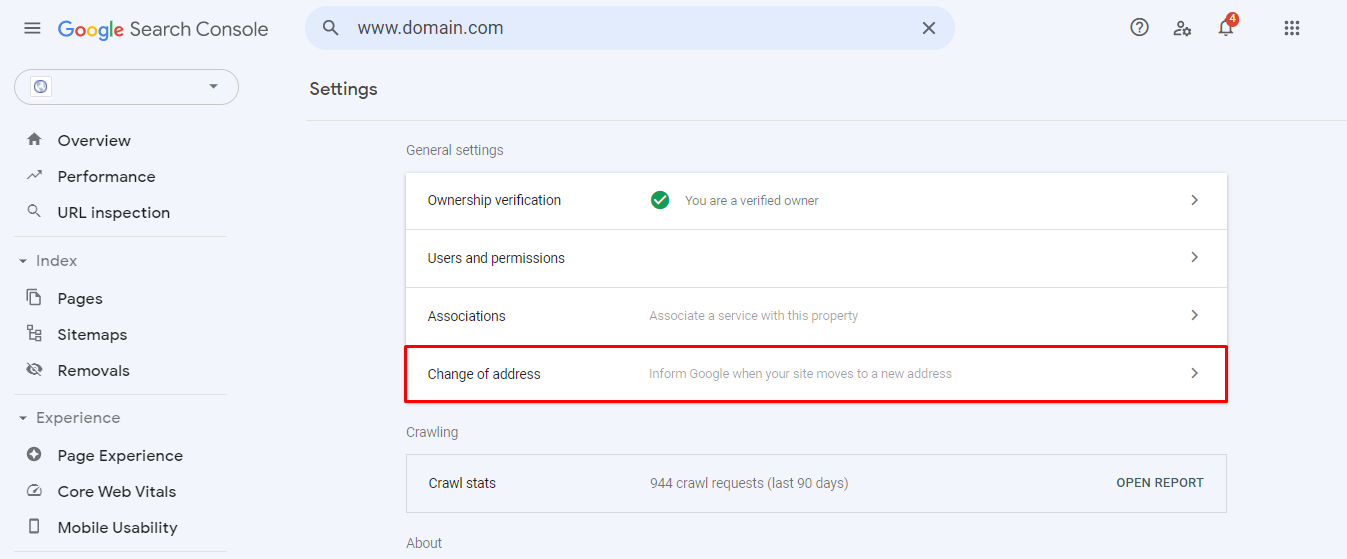Screen dimensions: 1347x559
Task: Clear the search field with X
Action: 928,28
